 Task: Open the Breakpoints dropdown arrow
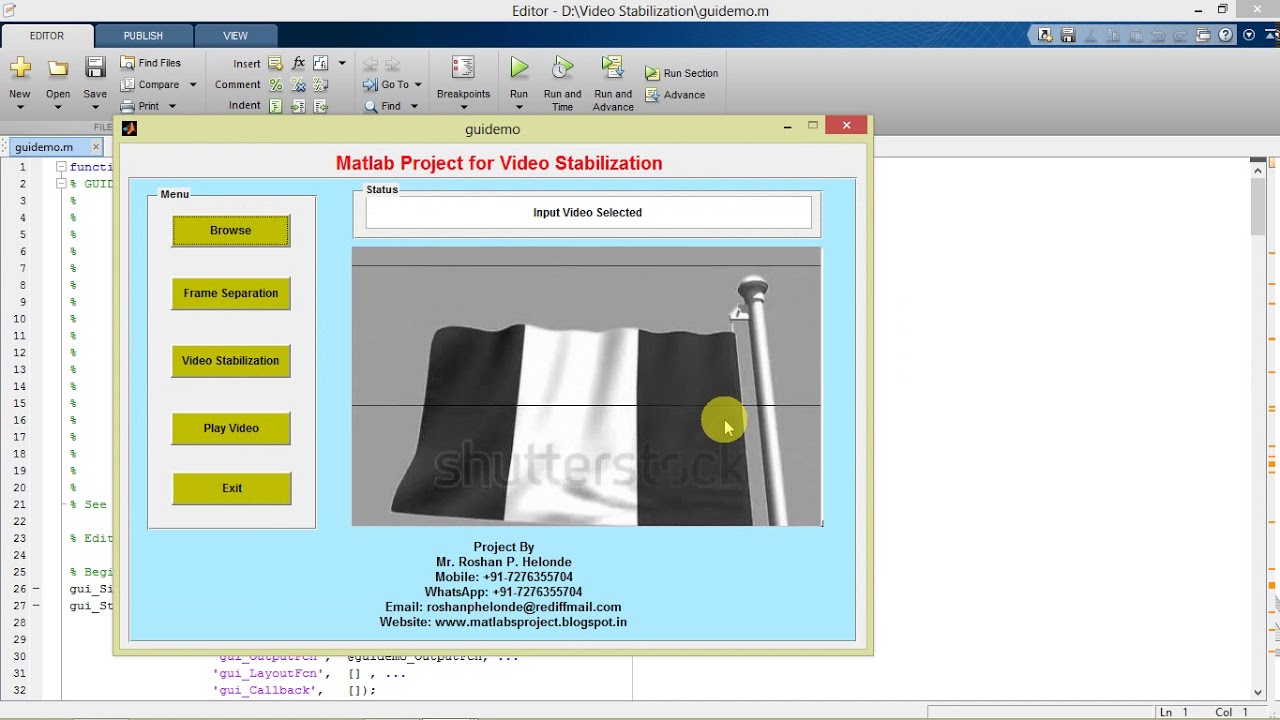[463, 107]
